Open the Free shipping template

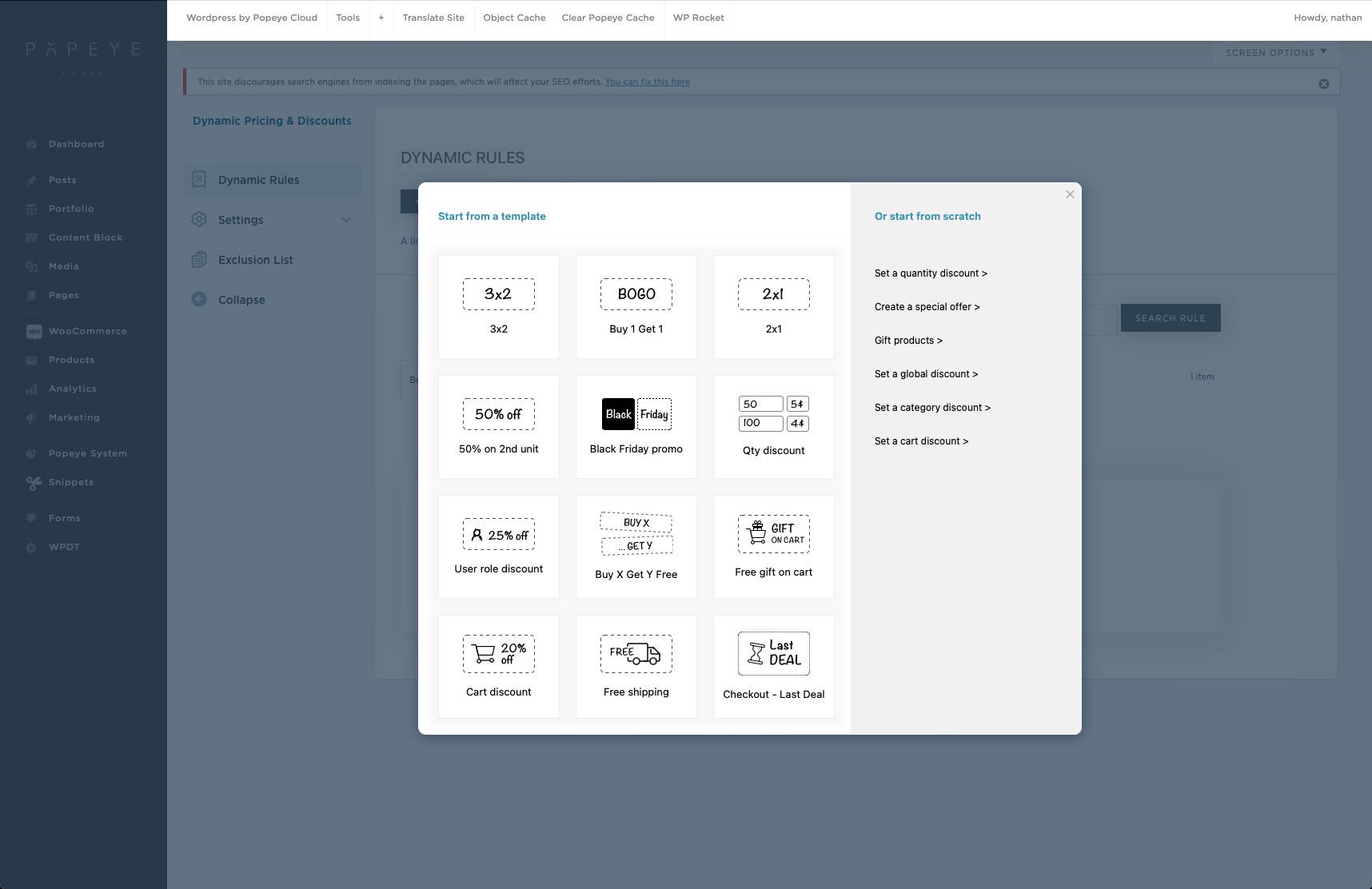pos(636,667)
